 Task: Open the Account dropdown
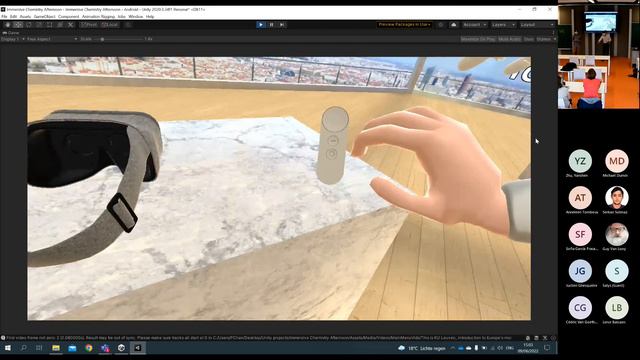(475, 25)
